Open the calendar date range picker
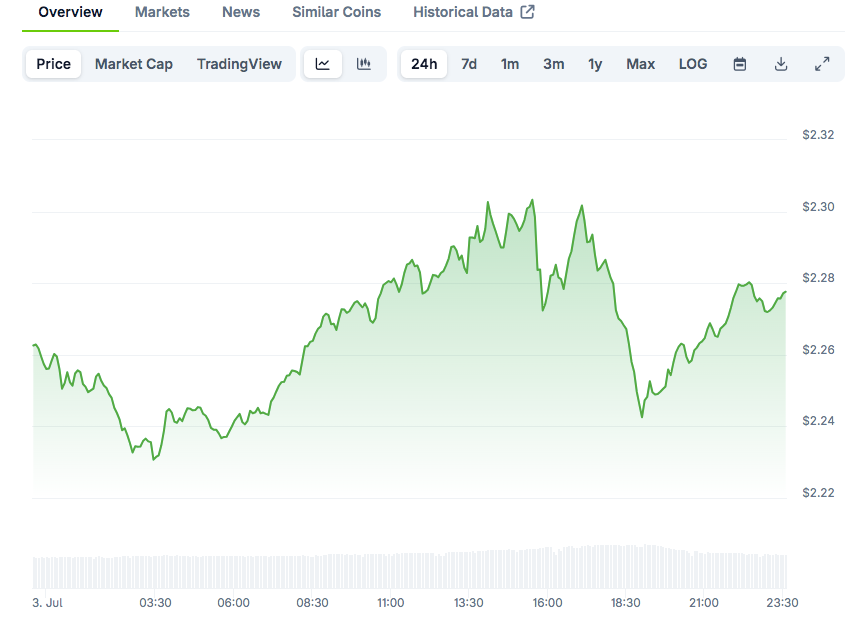Image resolution: width=850 pixels, height=630 pixels. 740,64
